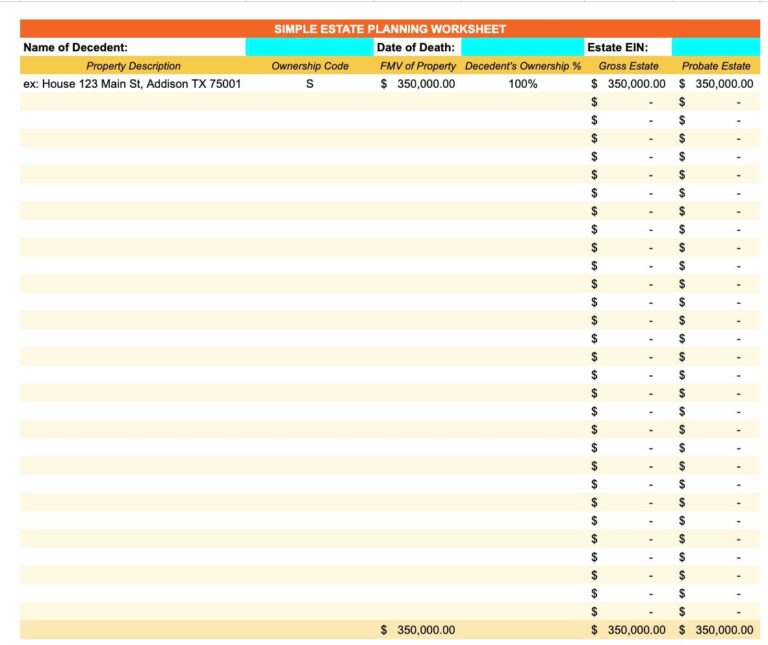This screenshot has width=768, height=645.
Task: Click the Probate Estate column header
Action: 715,66
